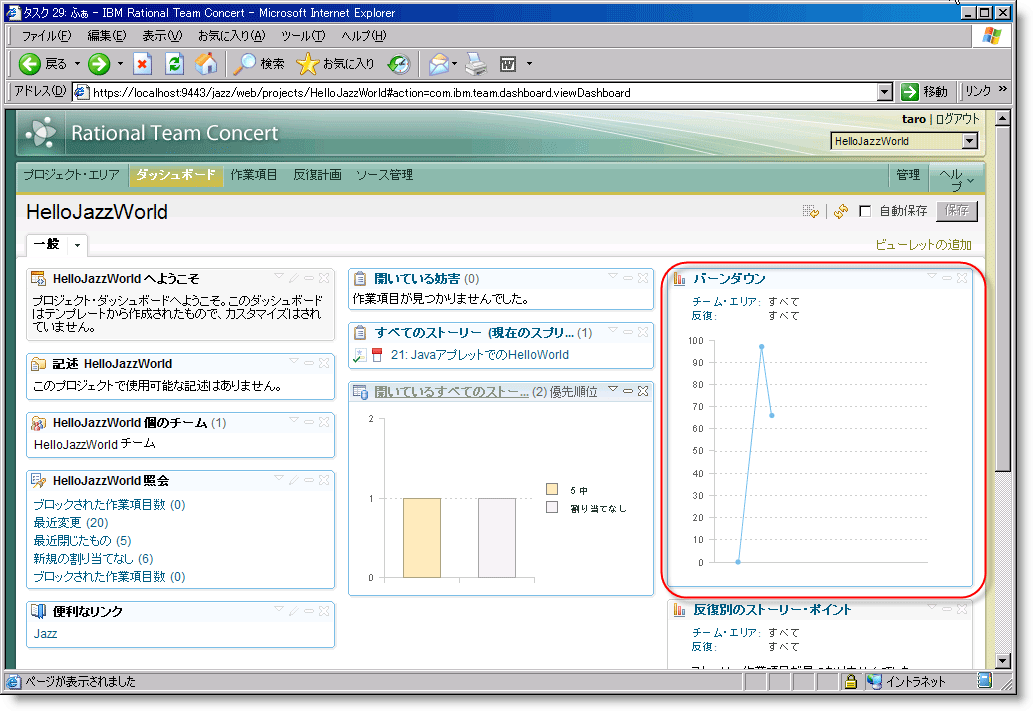Open the Back button history dropdown arrow

tap(77, 64)
